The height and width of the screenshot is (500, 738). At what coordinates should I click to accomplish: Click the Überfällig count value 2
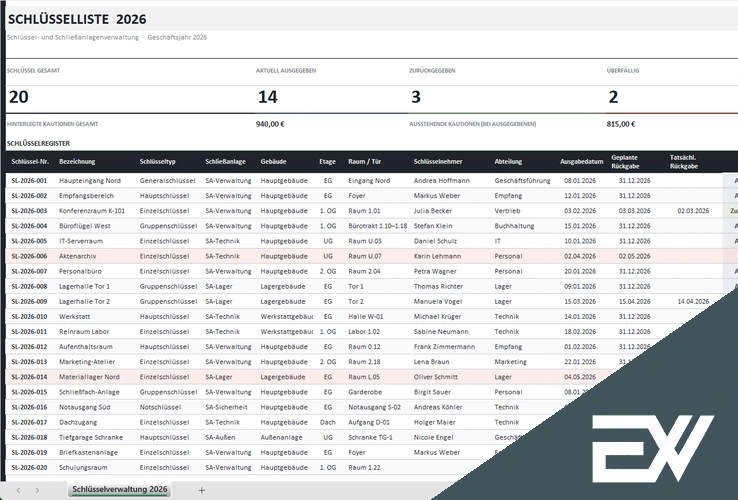[613, 97]
